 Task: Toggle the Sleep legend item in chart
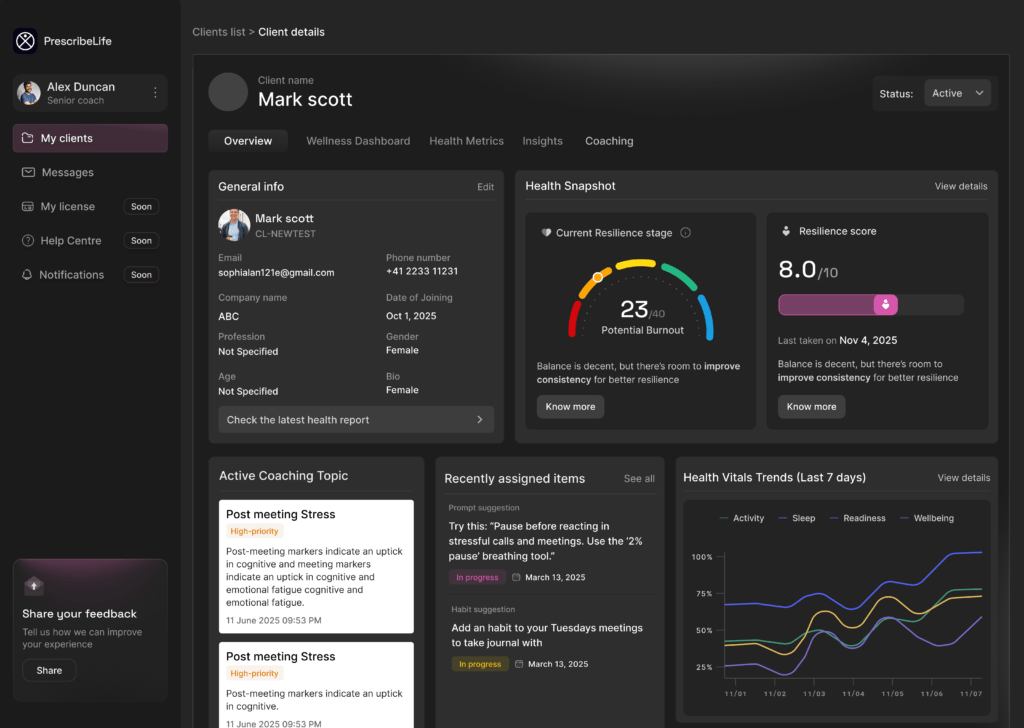click(795, 518)
